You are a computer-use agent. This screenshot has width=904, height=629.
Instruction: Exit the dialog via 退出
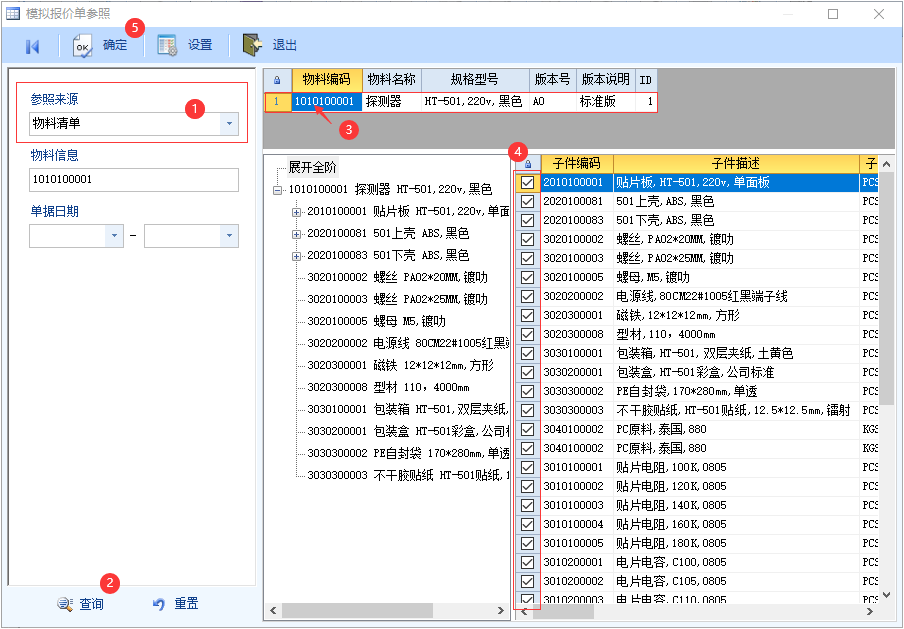point(270,45)
